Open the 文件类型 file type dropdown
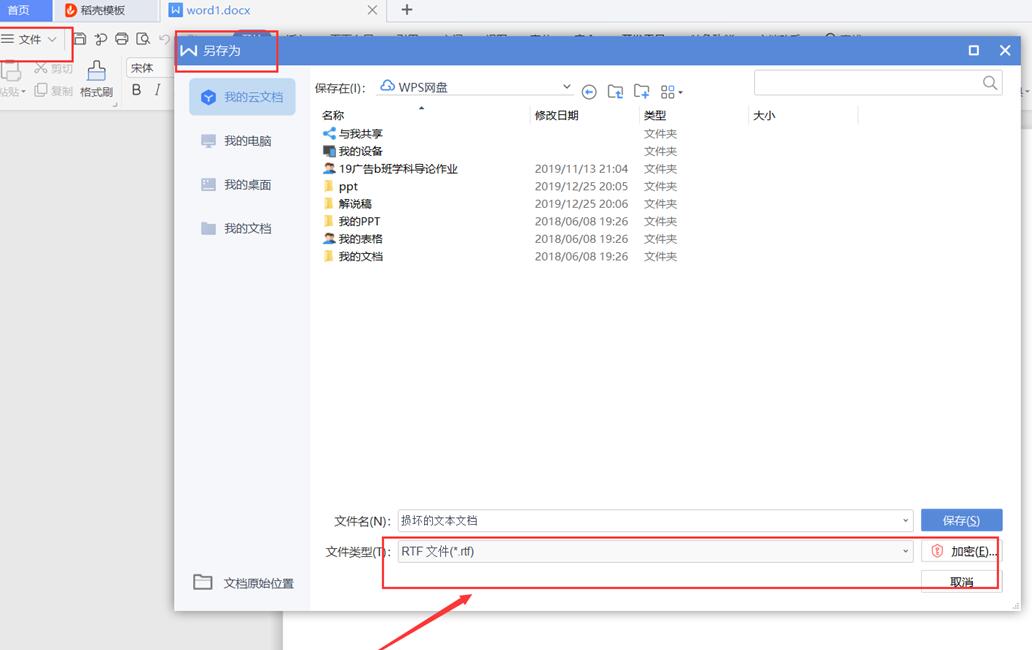This screenshot has width=1032, height=650. (x=905, y=550)
